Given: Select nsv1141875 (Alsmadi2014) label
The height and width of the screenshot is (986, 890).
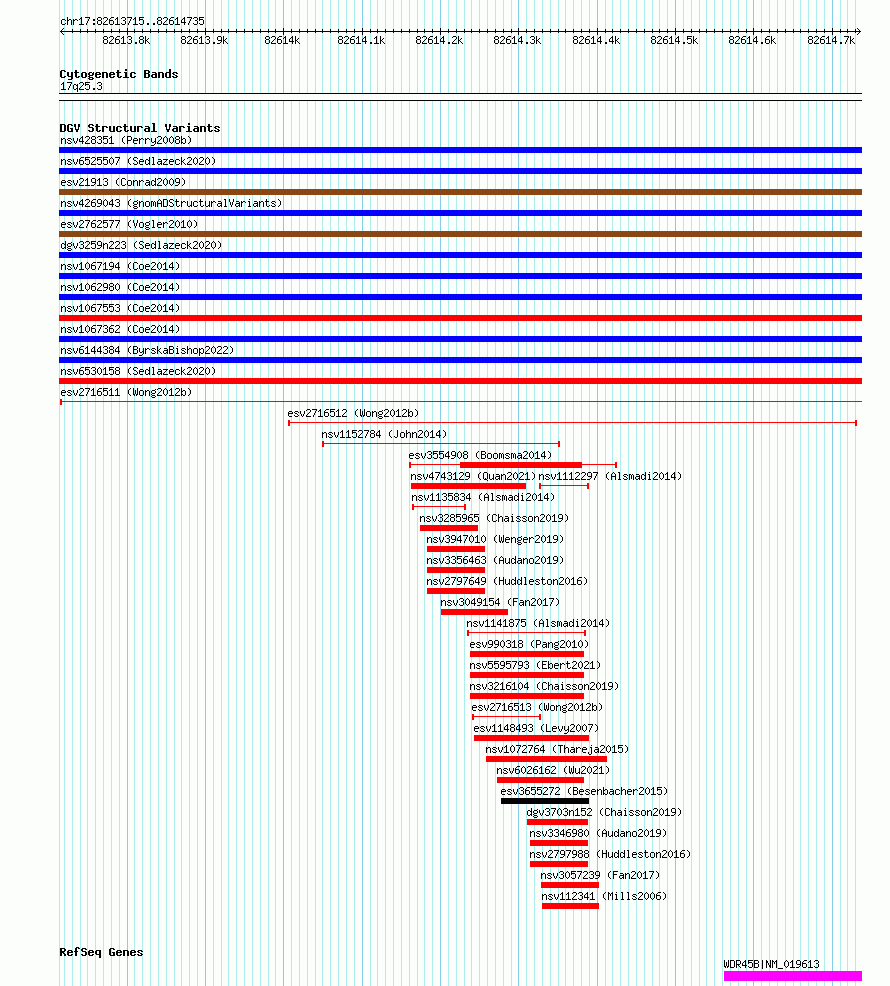Looking at the screenshot, I should pos(538,623).
